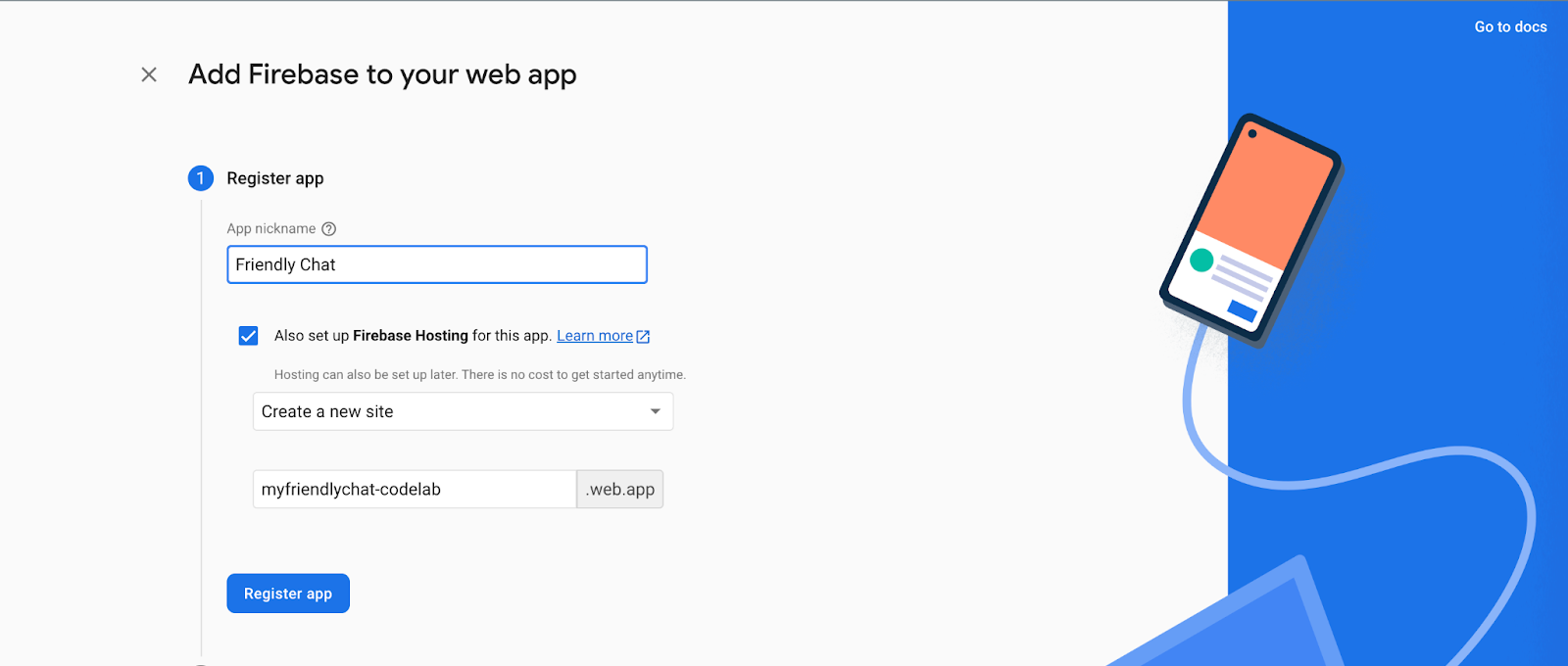Click the .web.app domain suffix label
Screen dimensions: 1568x666
tap(619, 489)
